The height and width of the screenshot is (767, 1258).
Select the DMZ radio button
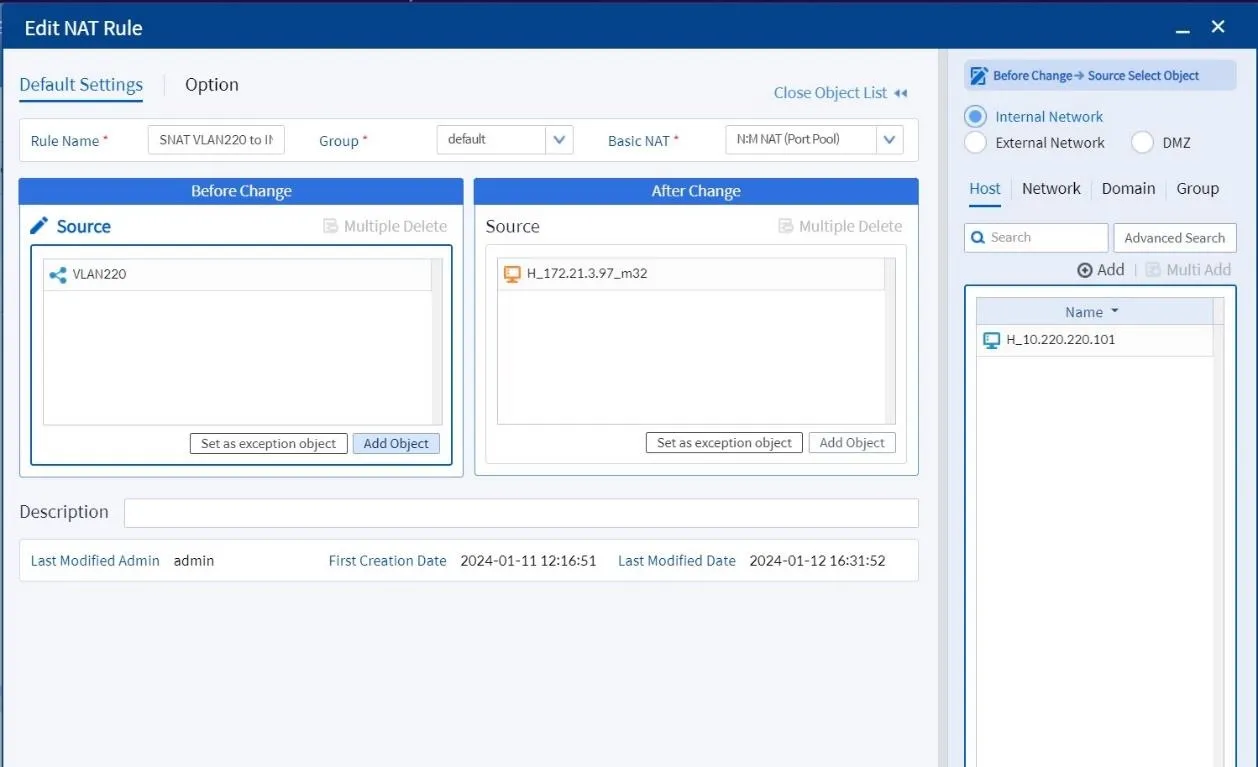(x=1142, y=143)
